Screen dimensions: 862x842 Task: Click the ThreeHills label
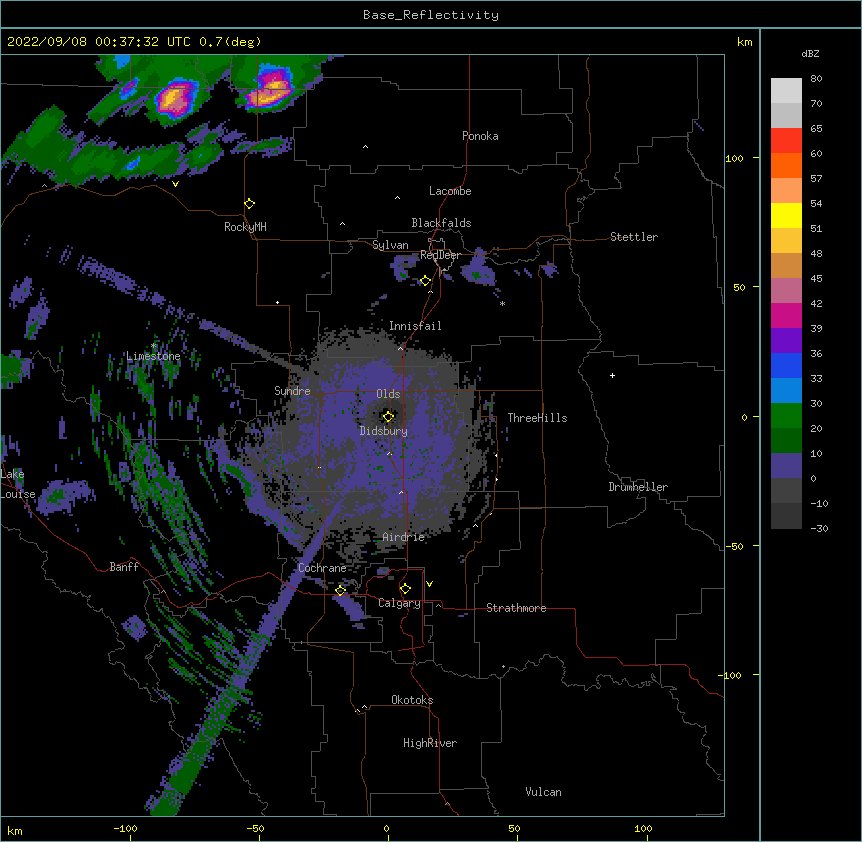click(537, 418)
